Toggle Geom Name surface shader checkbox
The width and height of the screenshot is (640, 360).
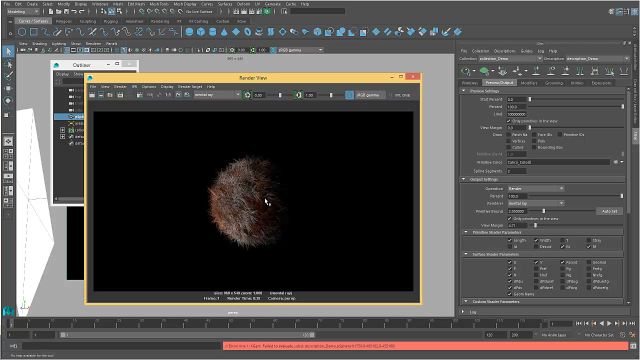coord(510,294)
